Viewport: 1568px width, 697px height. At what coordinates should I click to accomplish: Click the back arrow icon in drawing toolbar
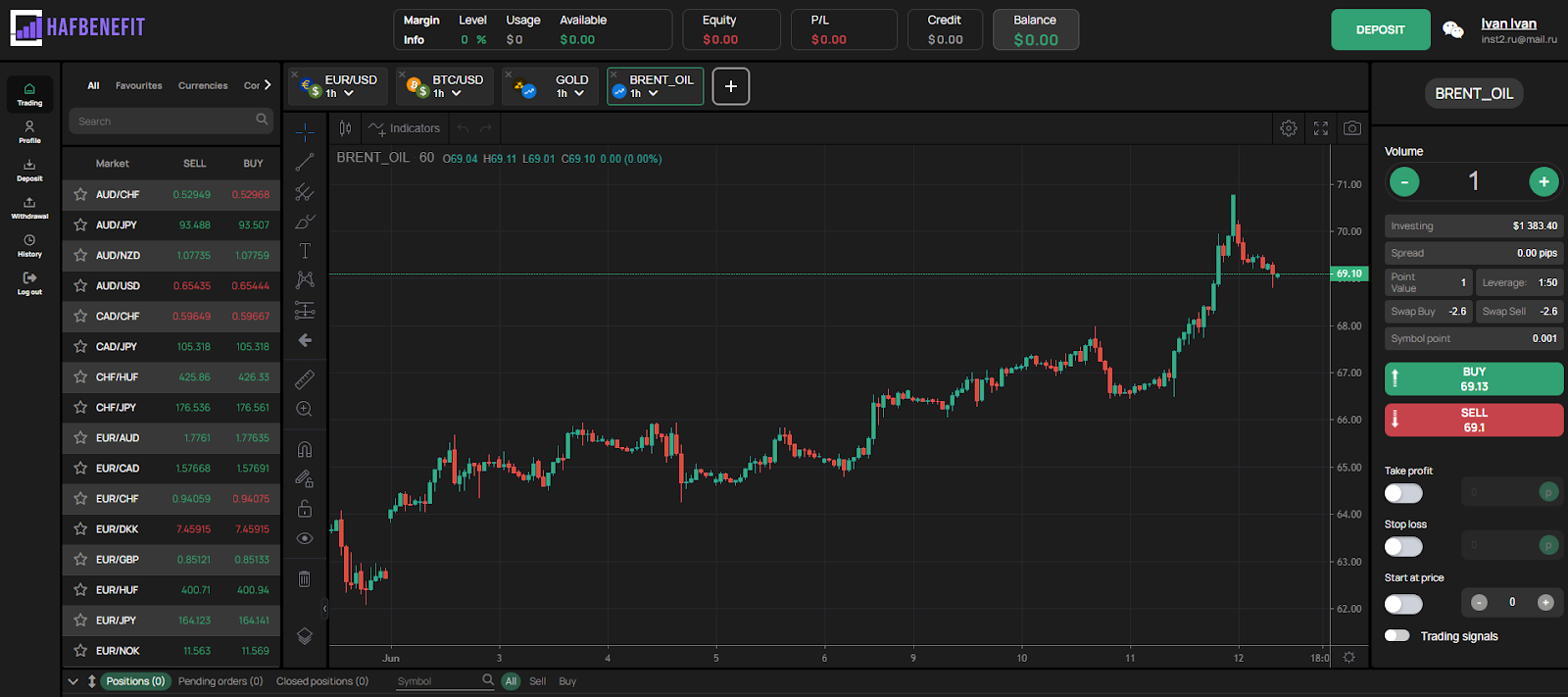(x=305, y=340)
